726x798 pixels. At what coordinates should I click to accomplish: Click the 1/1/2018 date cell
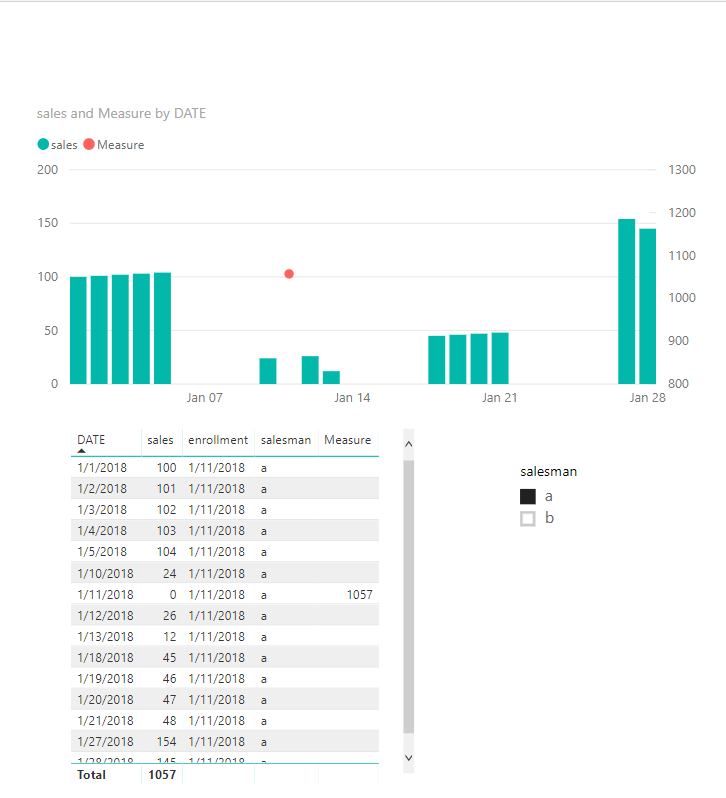pyautogui.click(x=102, y=468)
